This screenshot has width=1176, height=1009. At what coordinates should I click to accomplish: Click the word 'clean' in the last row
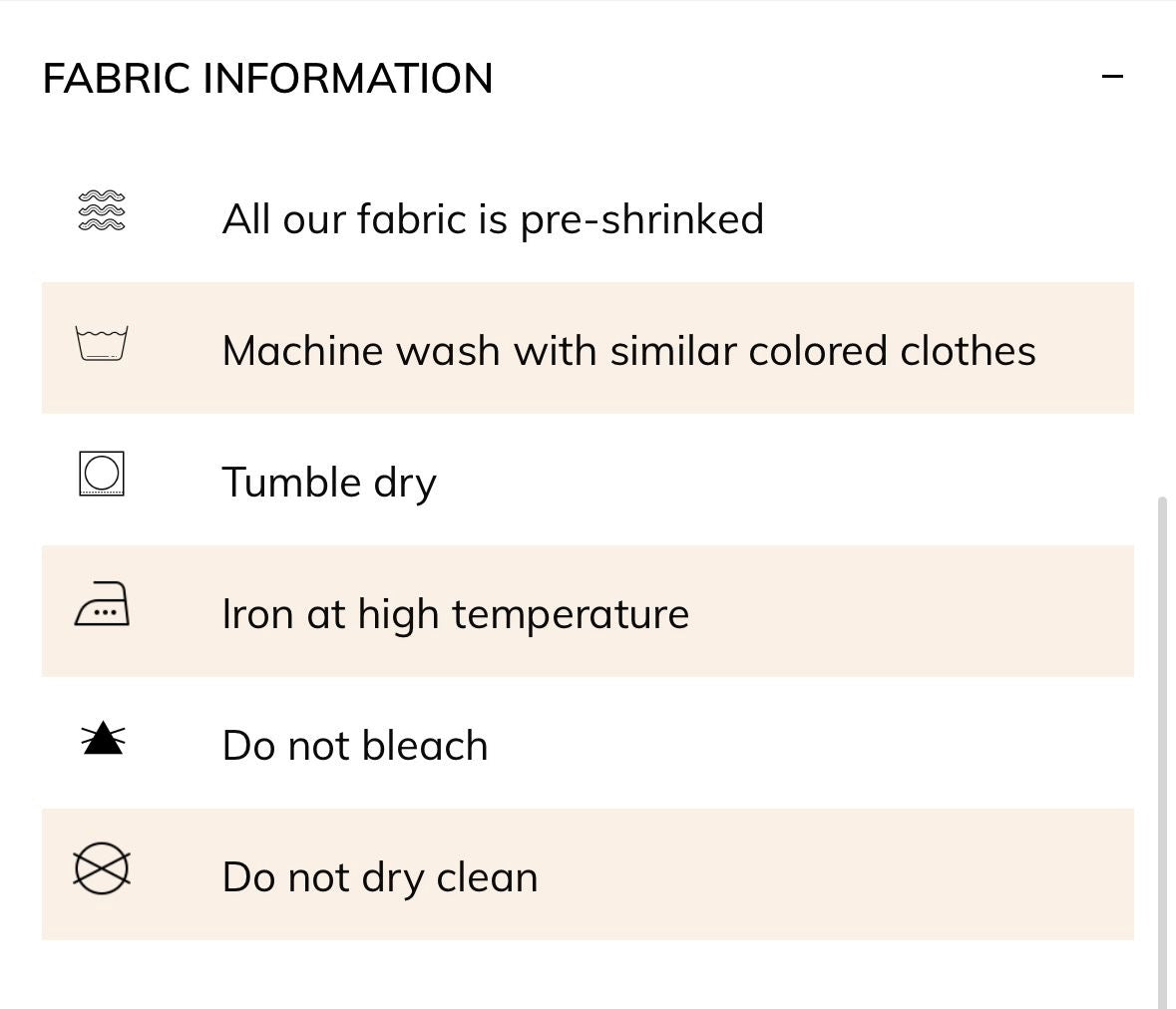coord(488,877)
